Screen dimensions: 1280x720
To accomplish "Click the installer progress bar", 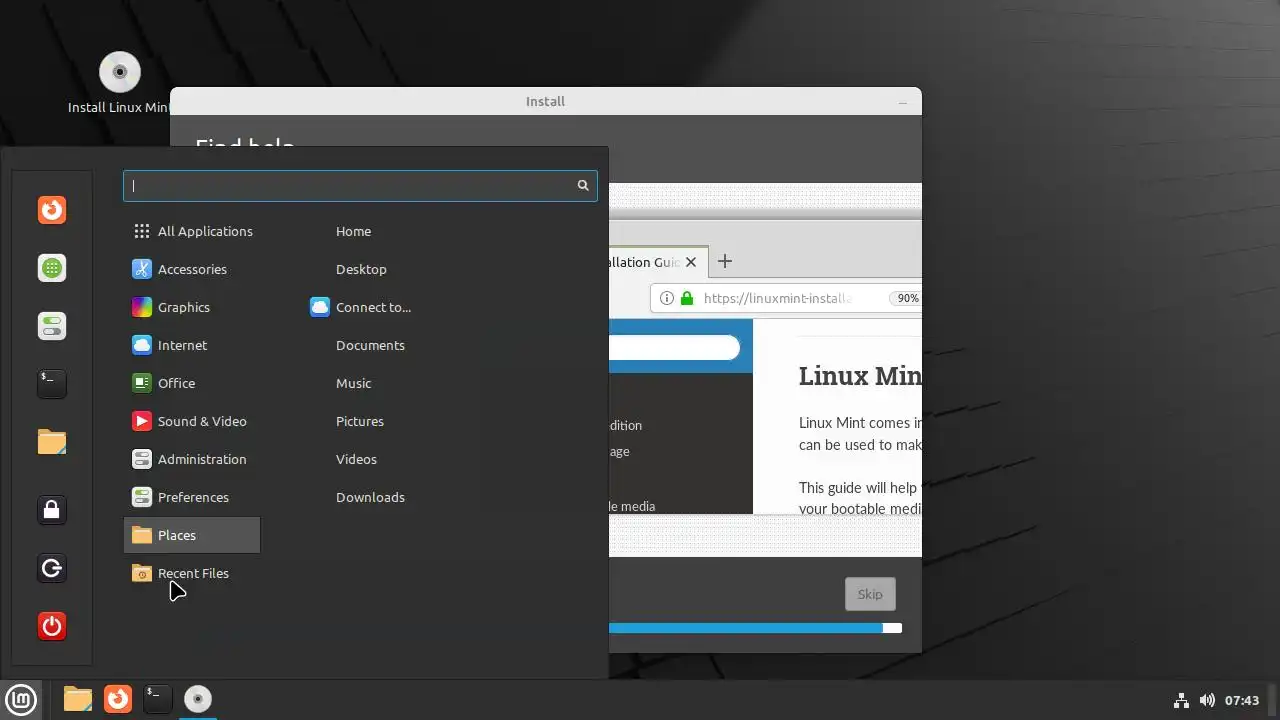I will (755, 628).
